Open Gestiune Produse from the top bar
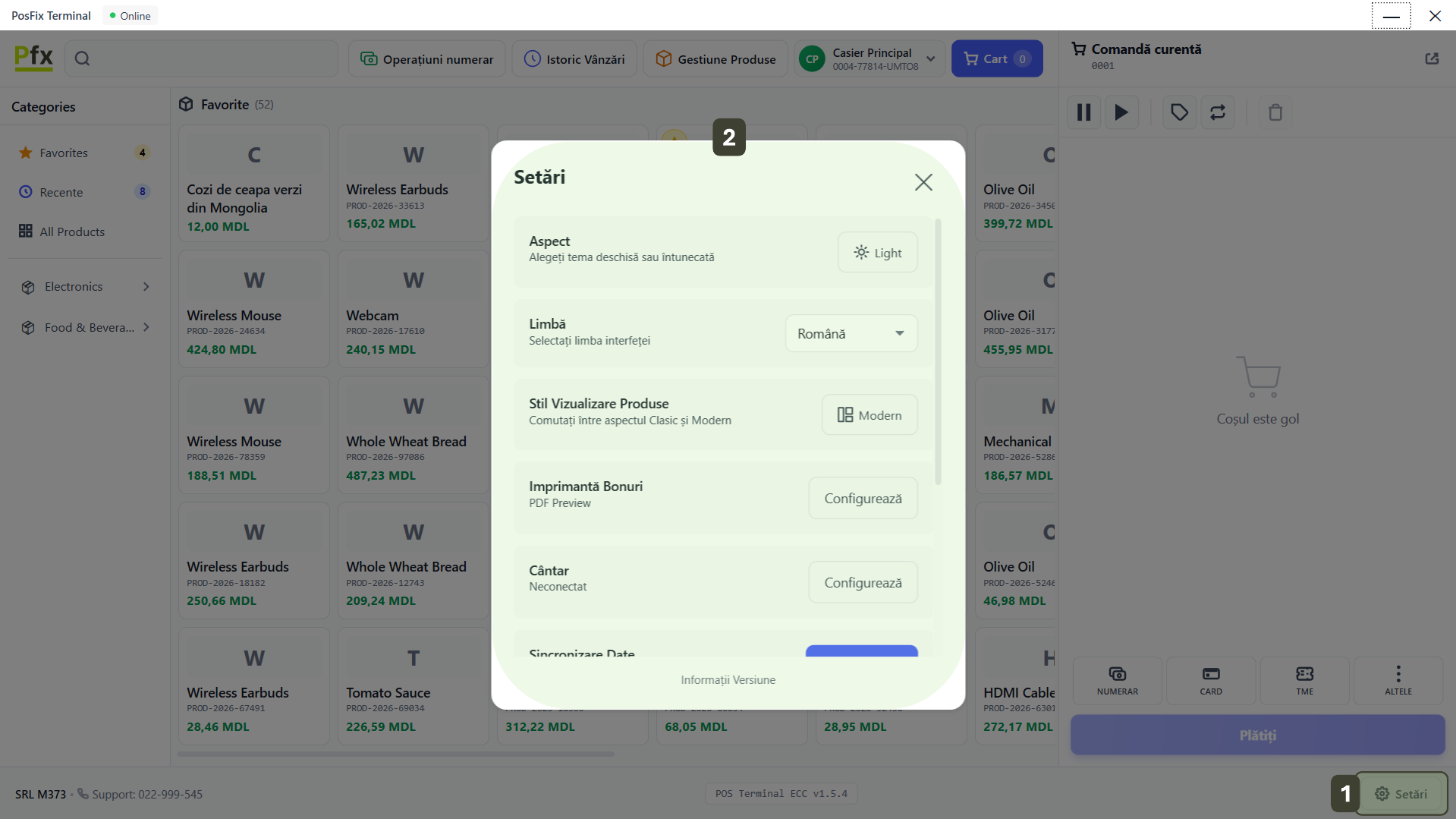This screenshot has width=1456, height=819. [715, 59]
